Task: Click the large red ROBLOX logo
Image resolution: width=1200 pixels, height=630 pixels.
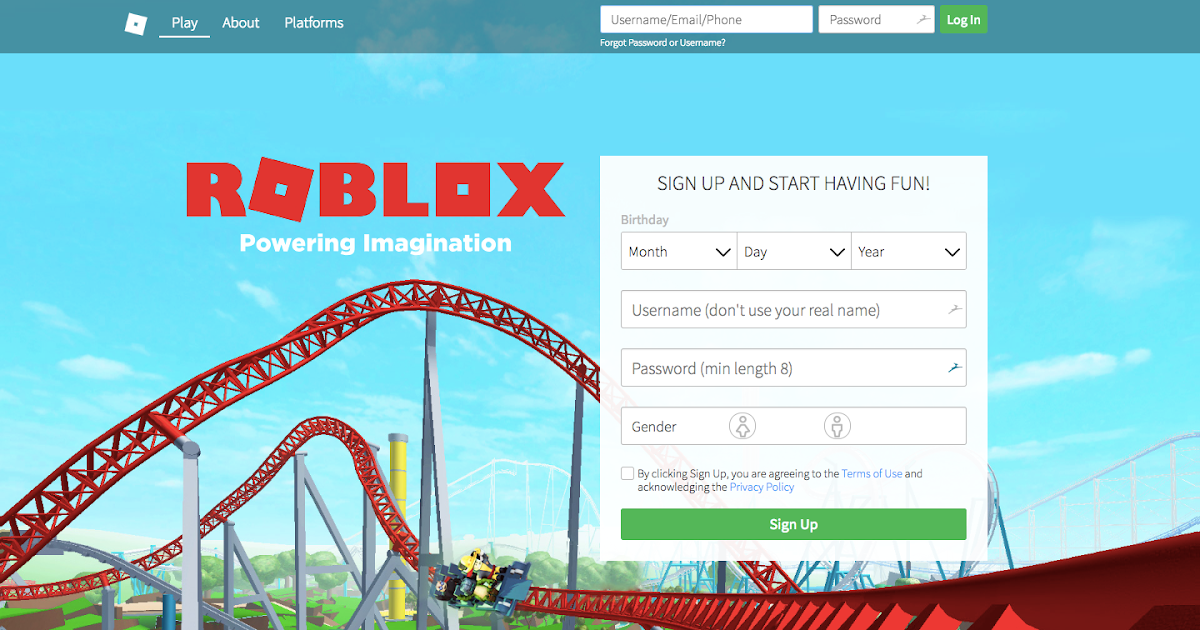Action: coord(375,190)
